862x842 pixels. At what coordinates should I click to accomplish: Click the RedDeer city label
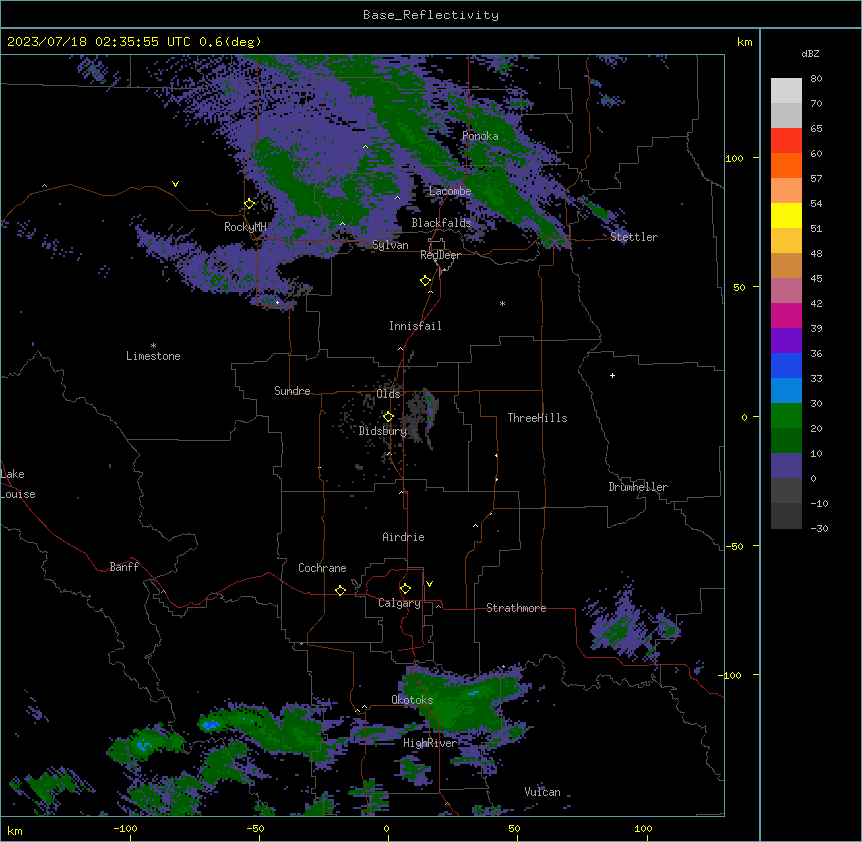pos(440,255)
